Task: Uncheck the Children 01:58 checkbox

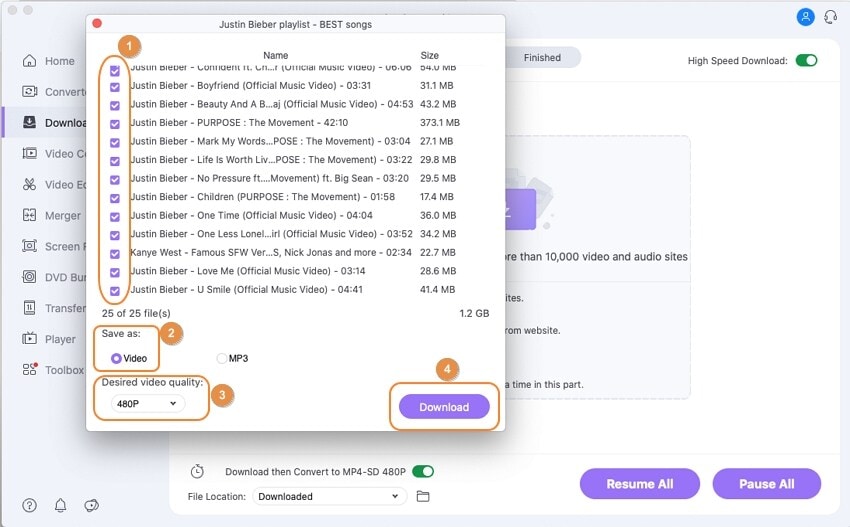Action: pos(114,198)
